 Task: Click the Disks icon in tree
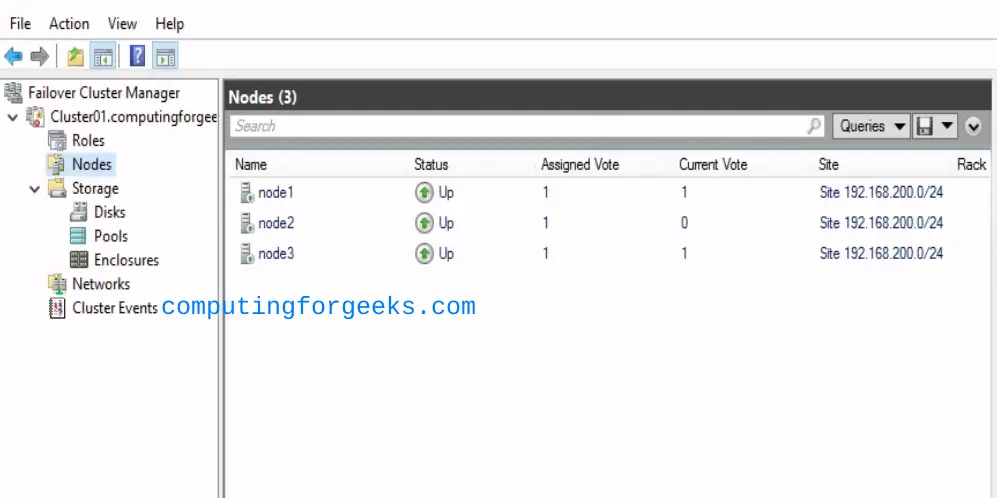pyautogui.click(x=79, y=212)
